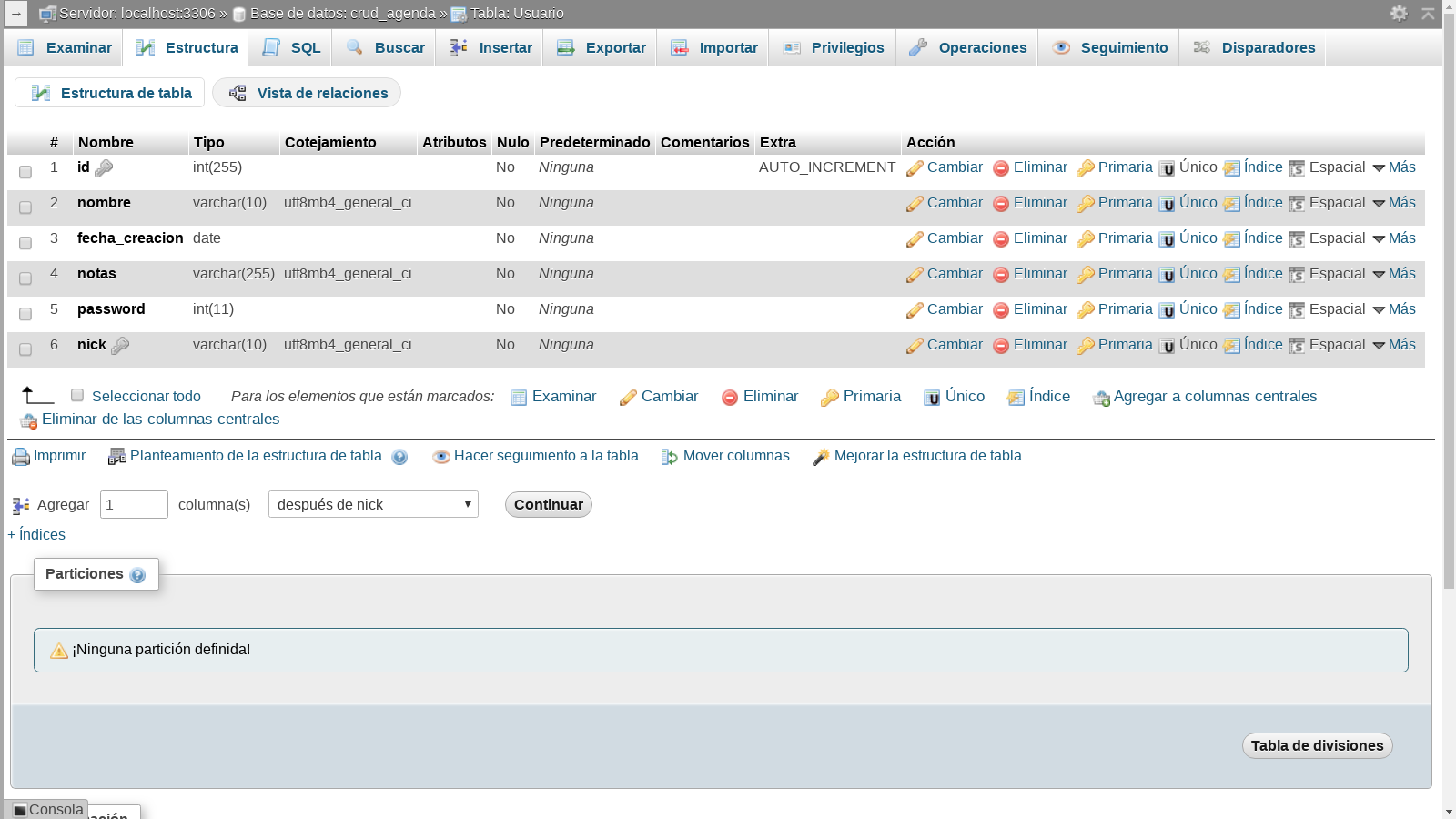Screen dimensions: 1456x819
Task: Click the Tabla de divisiones button
Action: coord(1317,745)
